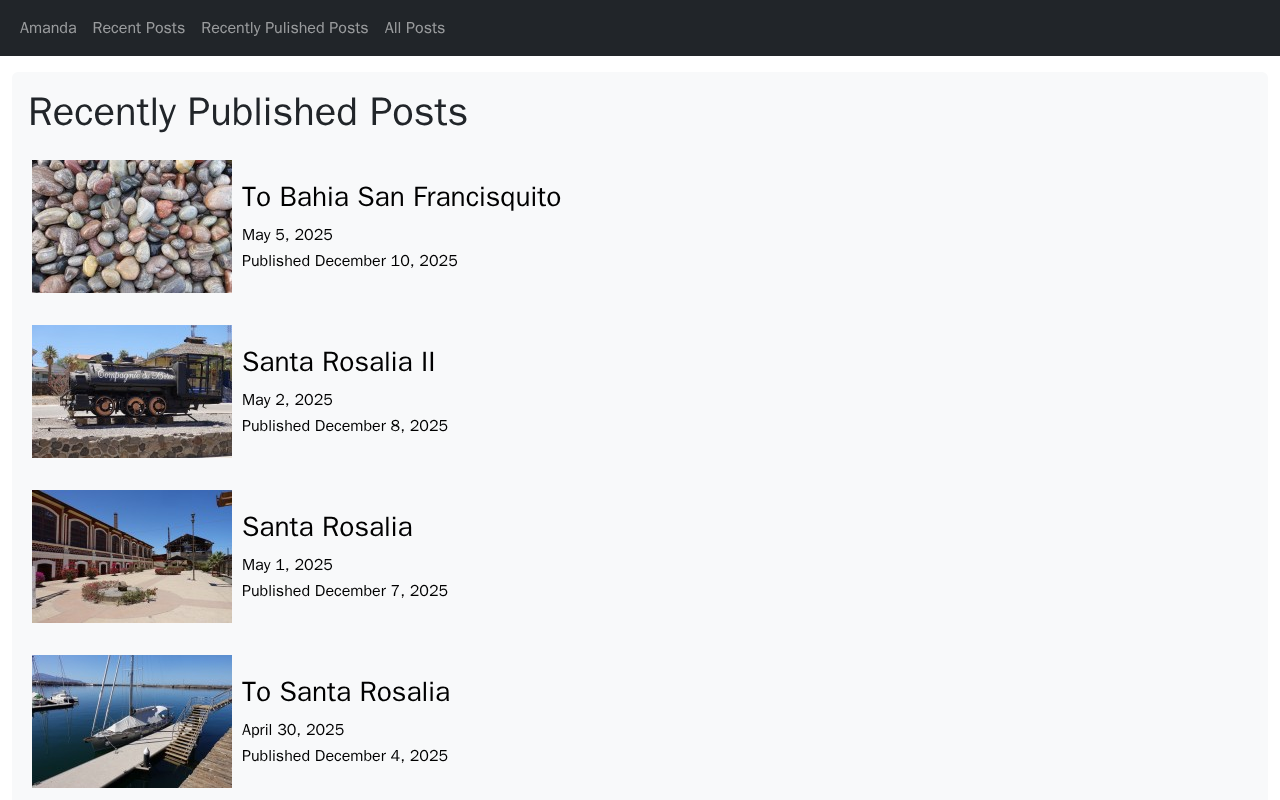
Task: Select Recently Pulished Posts nav item
Action: coord(284,28)
